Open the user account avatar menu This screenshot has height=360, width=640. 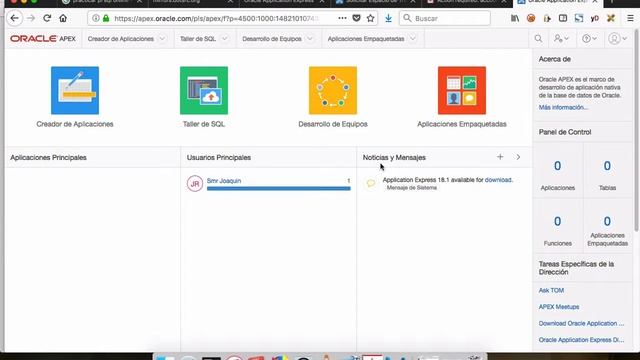point(617,39)
